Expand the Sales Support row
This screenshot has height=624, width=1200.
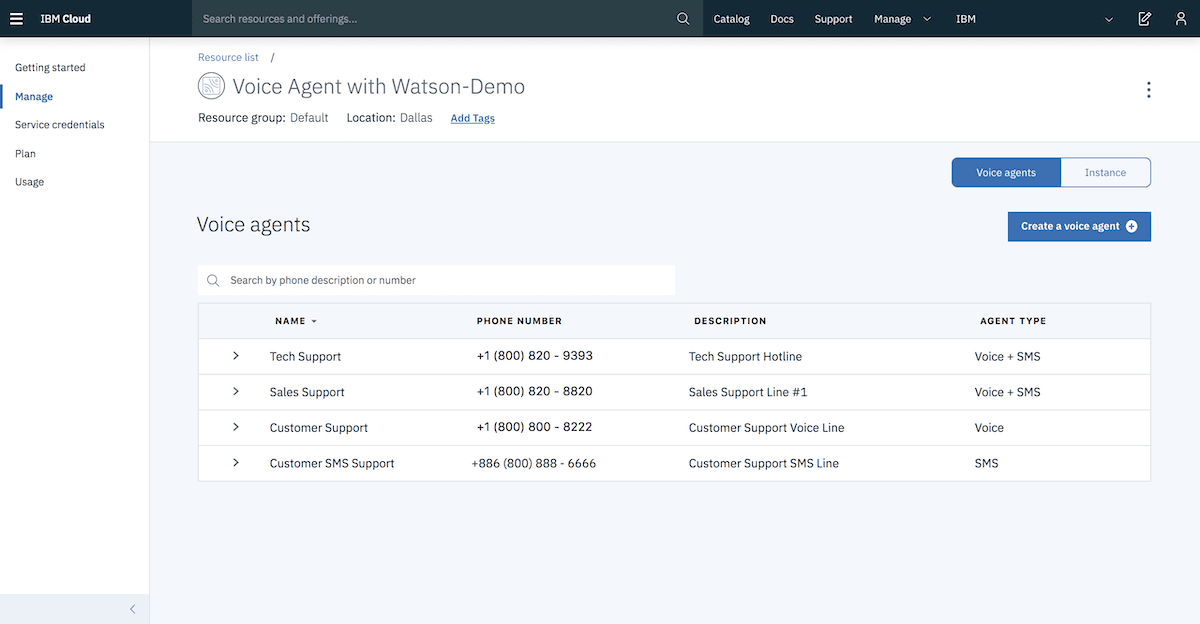(x=236, y=392)
